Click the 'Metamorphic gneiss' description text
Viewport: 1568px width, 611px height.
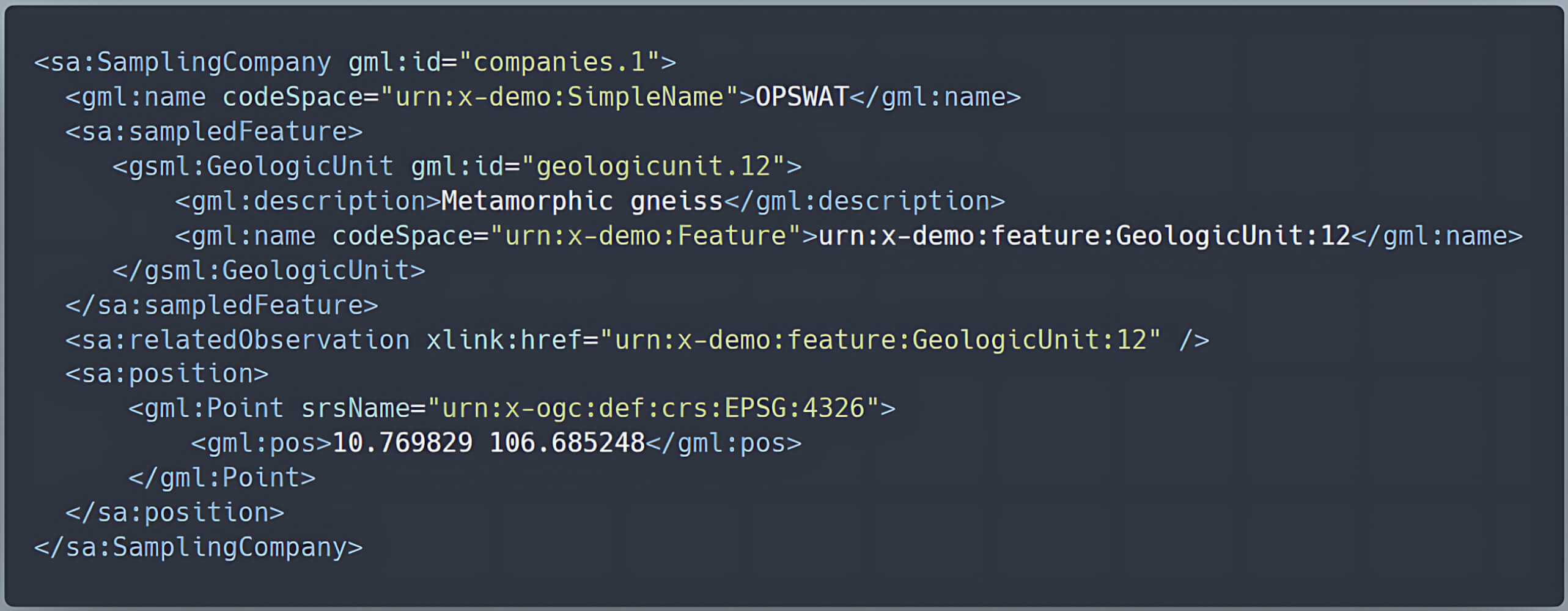(x=581, y=201)
